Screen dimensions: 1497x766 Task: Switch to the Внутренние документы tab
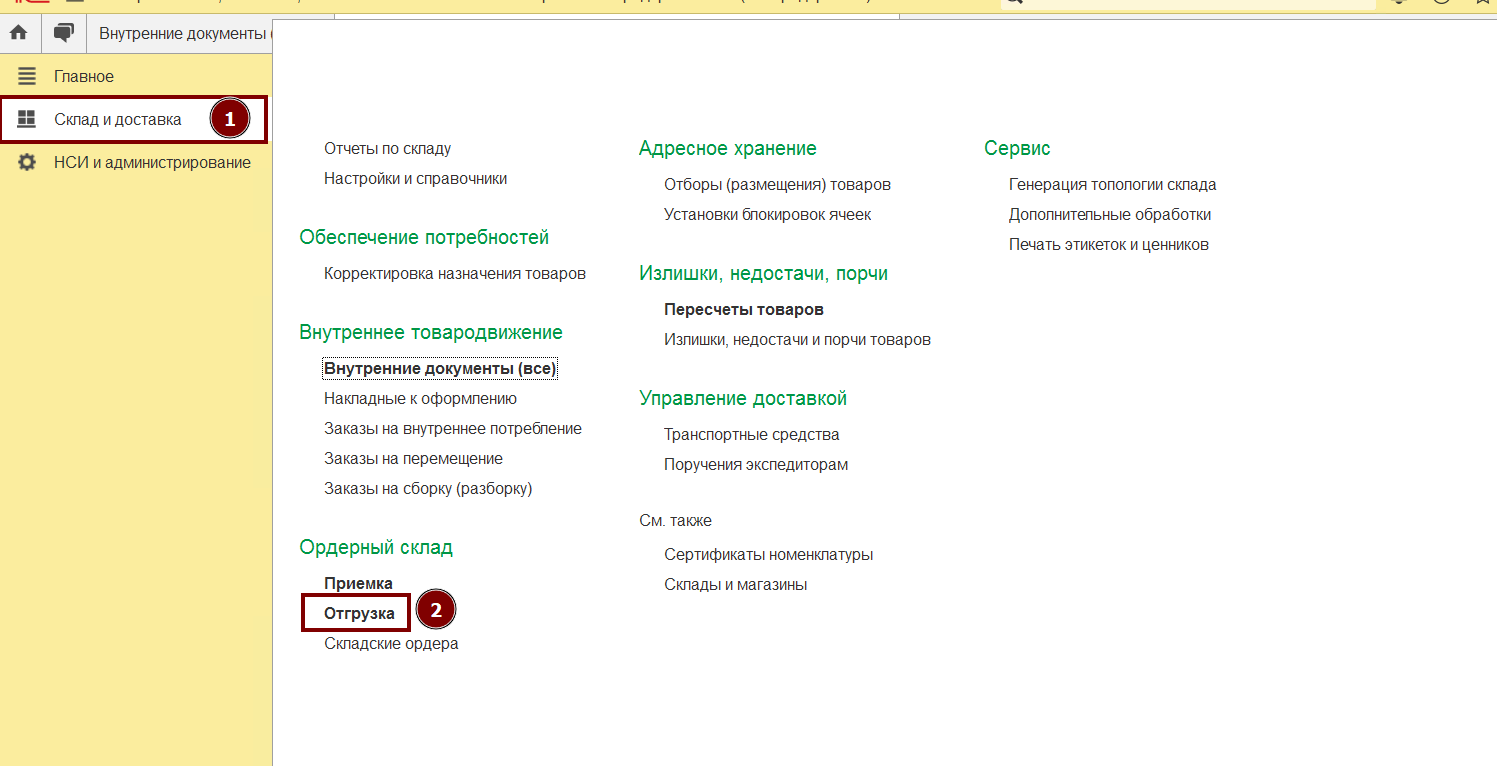[185, 33]
